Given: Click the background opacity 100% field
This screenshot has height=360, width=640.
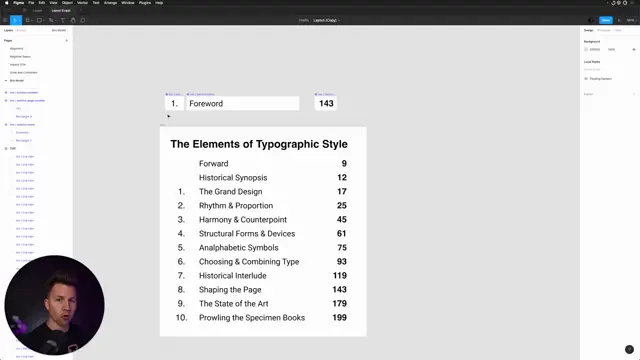Looking at the screenshot, I should click(611, 49).
